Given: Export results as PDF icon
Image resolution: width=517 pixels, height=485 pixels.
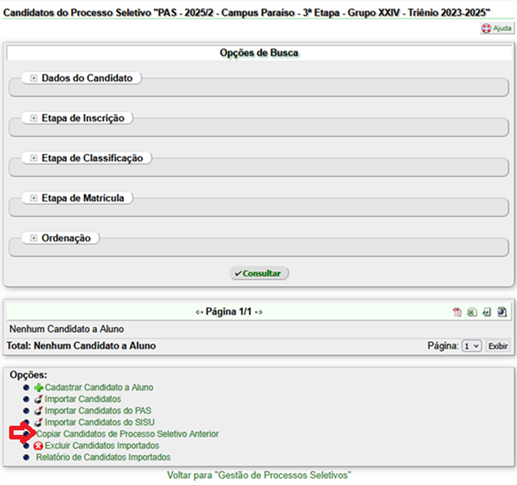Looking at the screenshot, I should click(x=457, y=312).
